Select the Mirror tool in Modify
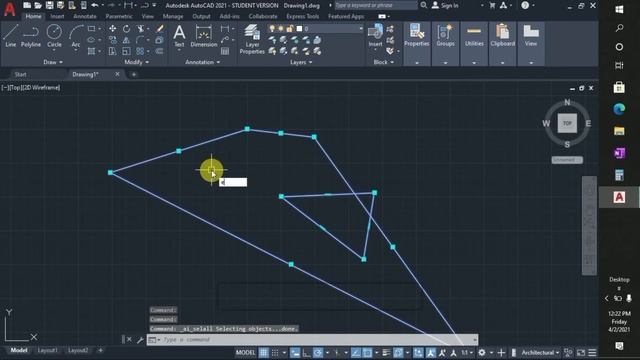 (x=127, y=40)
